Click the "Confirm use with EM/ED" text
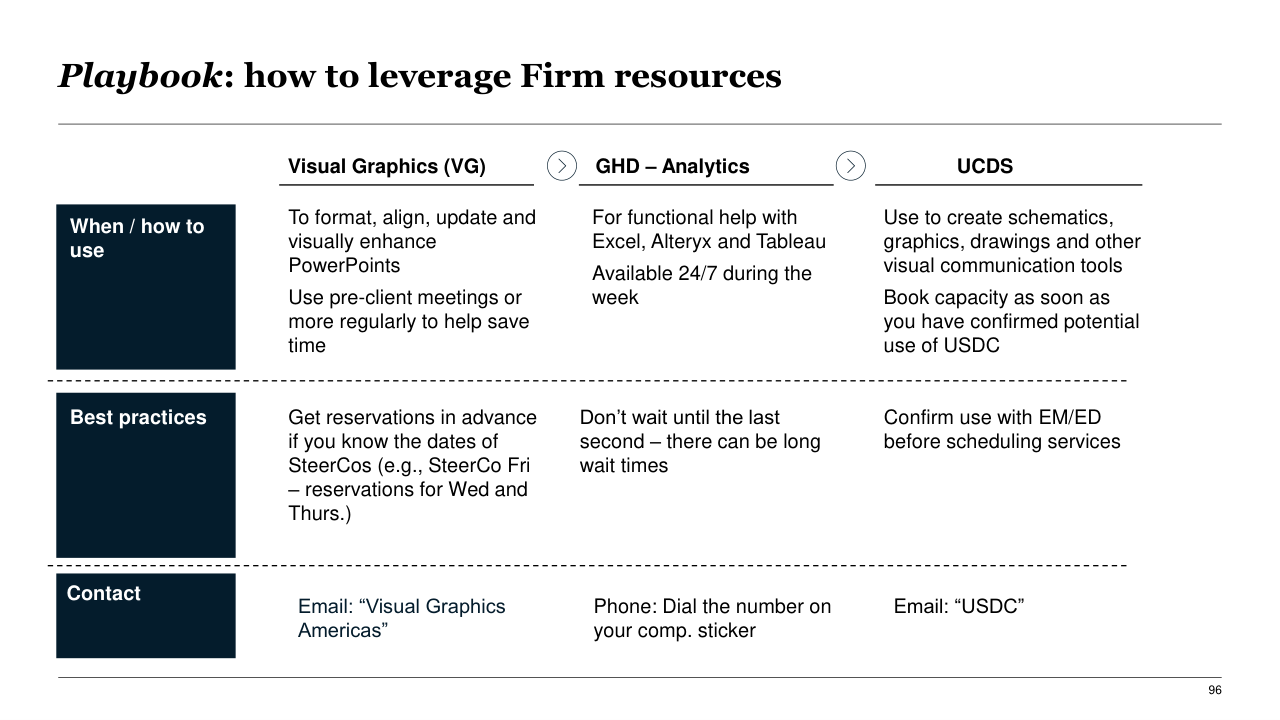The width and height of the screenshot is (1280, 720). (1001, 429)
